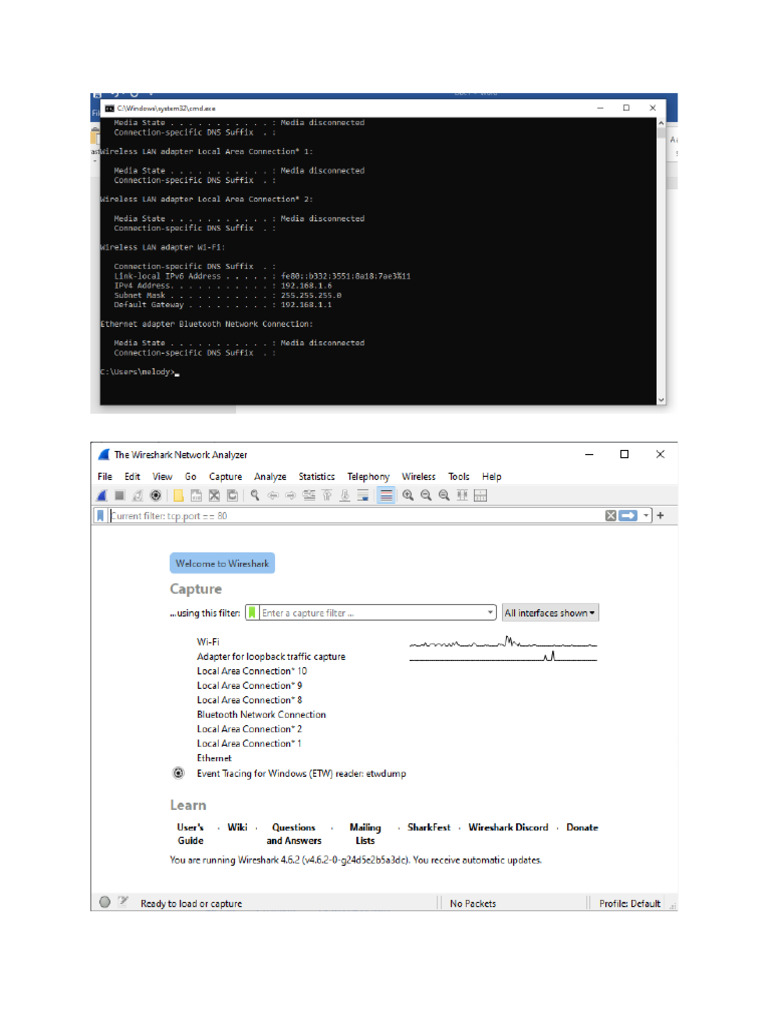Select Local Area Connection* 8 interface

click(249, 700)
